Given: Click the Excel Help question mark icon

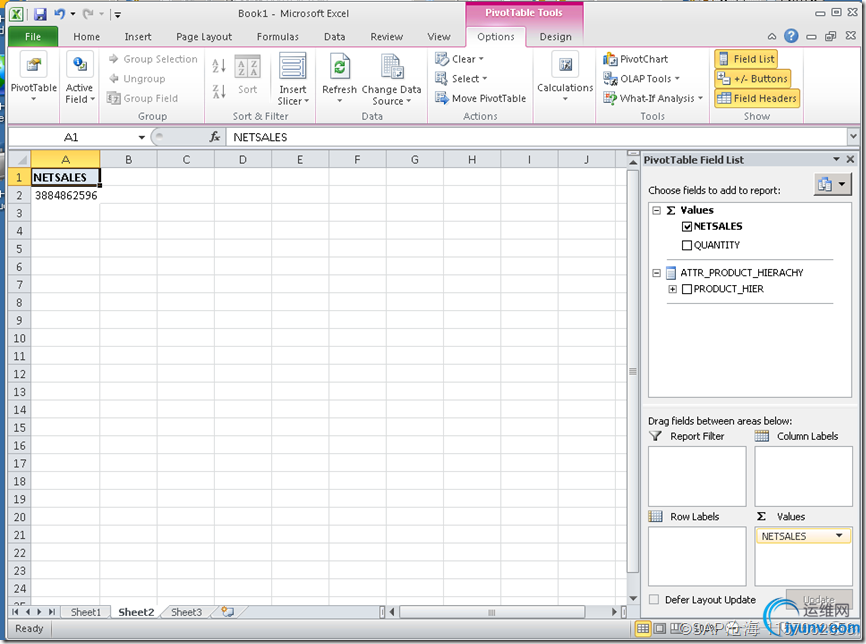Looking at the screenshot, I should click(791, 36).
